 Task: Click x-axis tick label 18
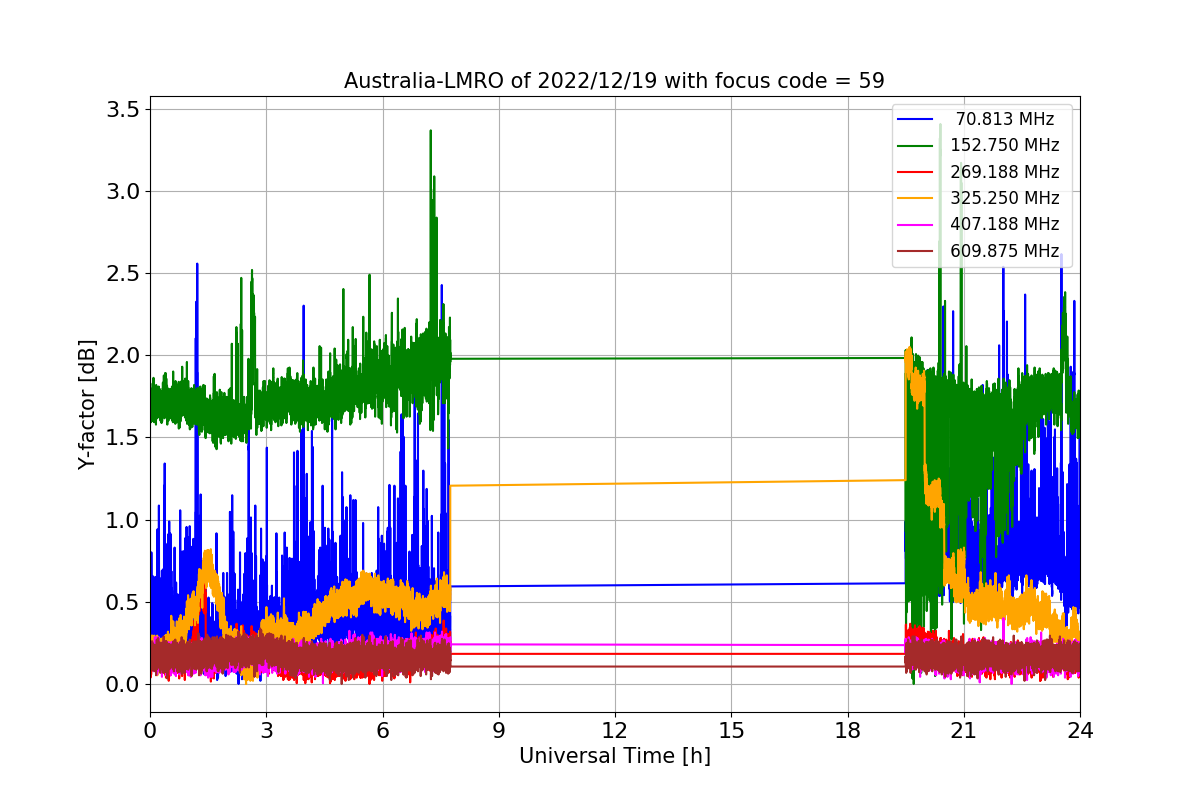click(x=847, y=730)
